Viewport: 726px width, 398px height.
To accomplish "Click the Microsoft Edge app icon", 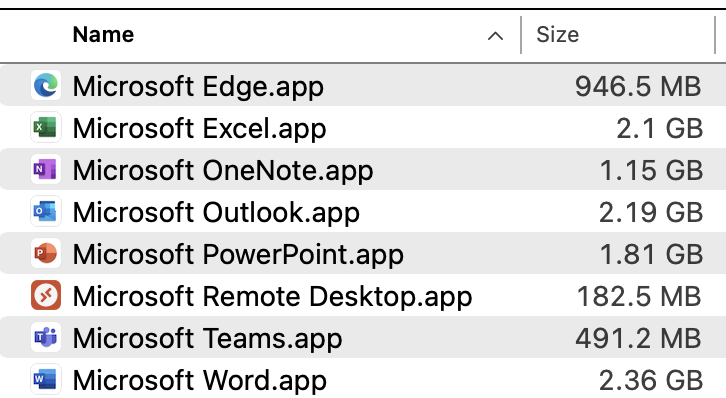I will point(46,86).
